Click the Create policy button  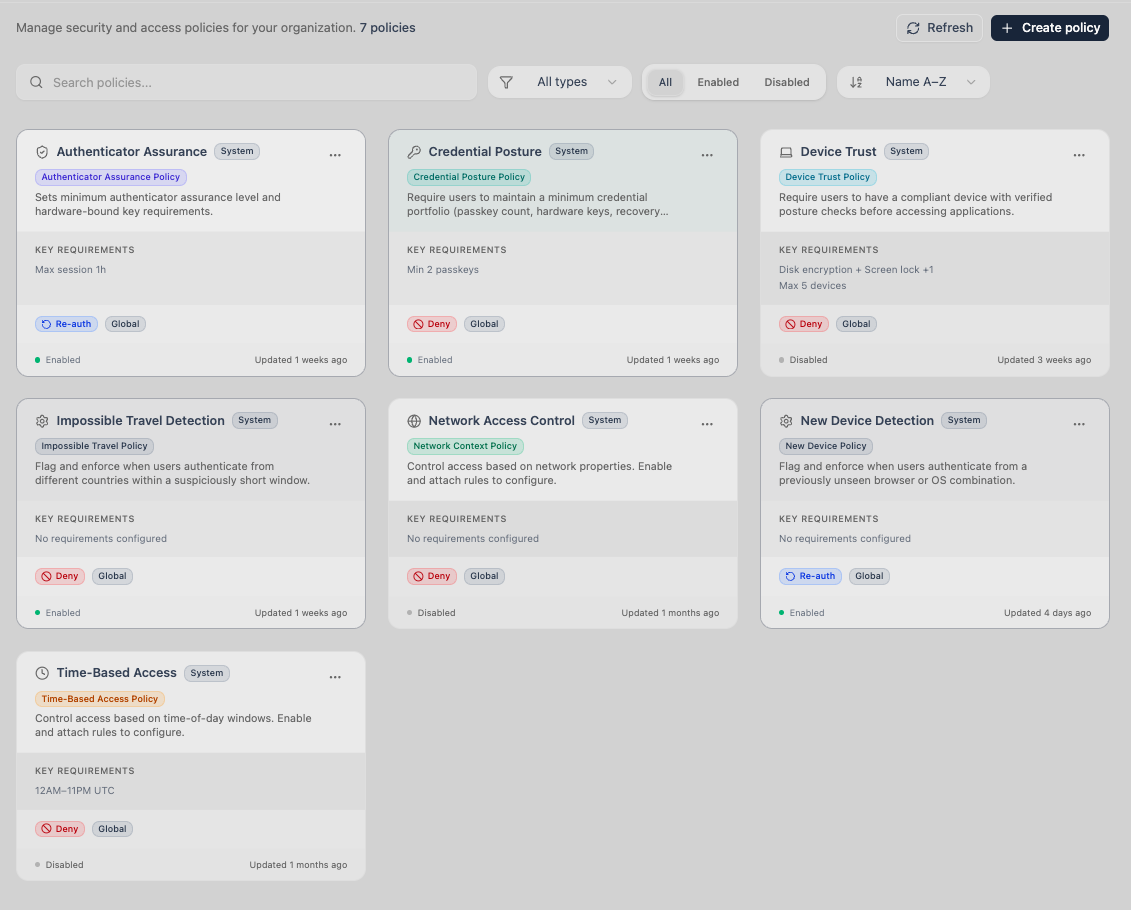(1049, 28)
